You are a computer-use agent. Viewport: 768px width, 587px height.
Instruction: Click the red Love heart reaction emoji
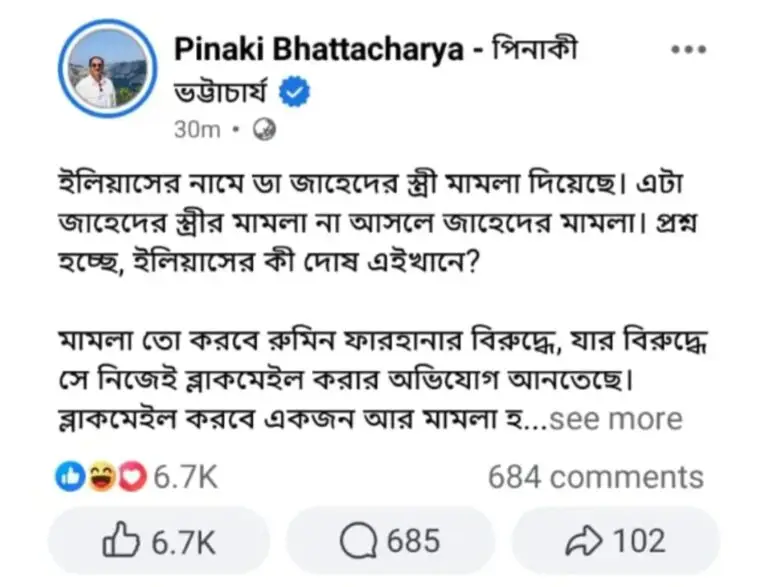pyautogui.click(x=131, y=478)
